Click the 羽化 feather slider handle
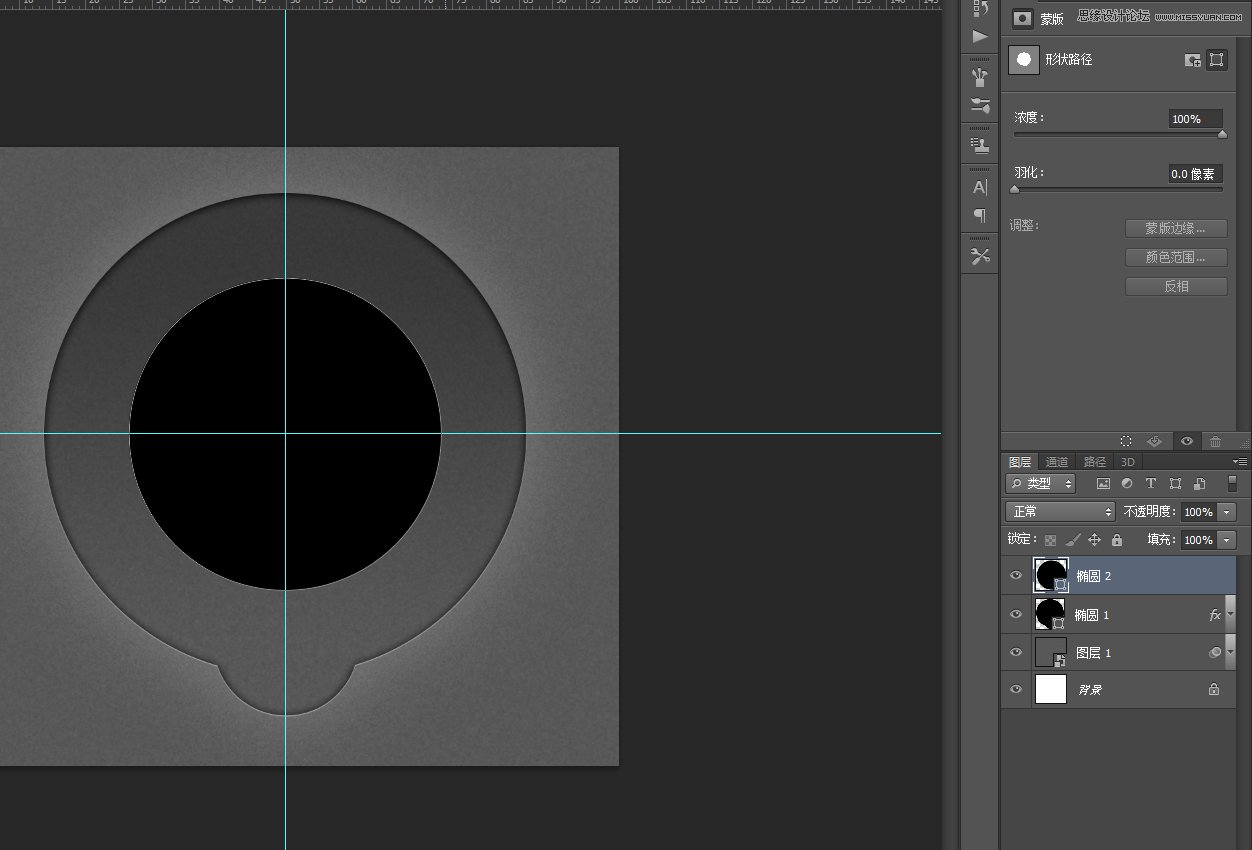Image resolution: width=1252 pixels, height=850 pixels. (1015, 189)
